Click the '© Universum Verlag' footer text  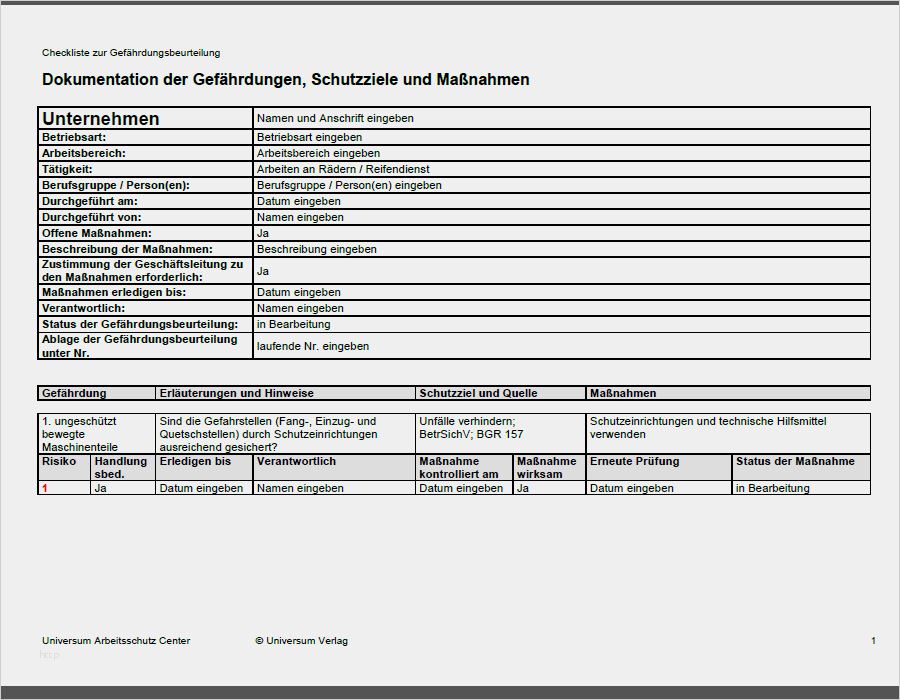(x=301, y=641)
